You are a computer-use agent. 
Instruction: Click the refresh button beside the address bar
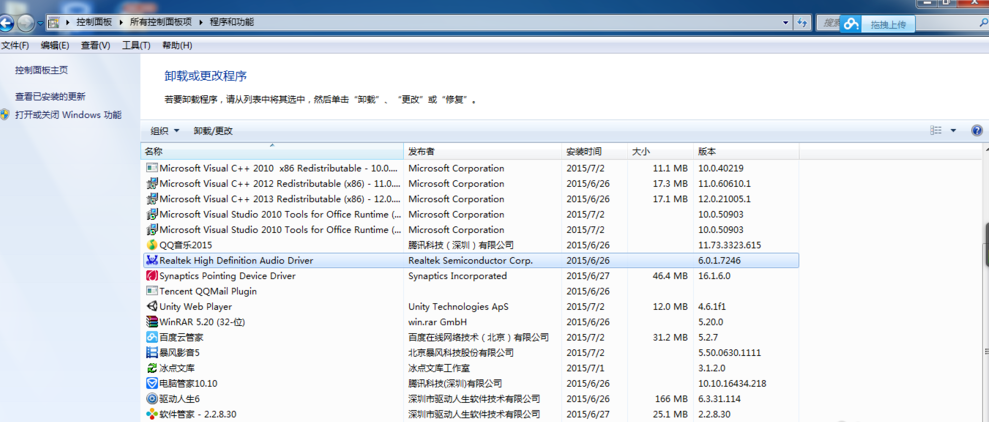click(802, 22)
